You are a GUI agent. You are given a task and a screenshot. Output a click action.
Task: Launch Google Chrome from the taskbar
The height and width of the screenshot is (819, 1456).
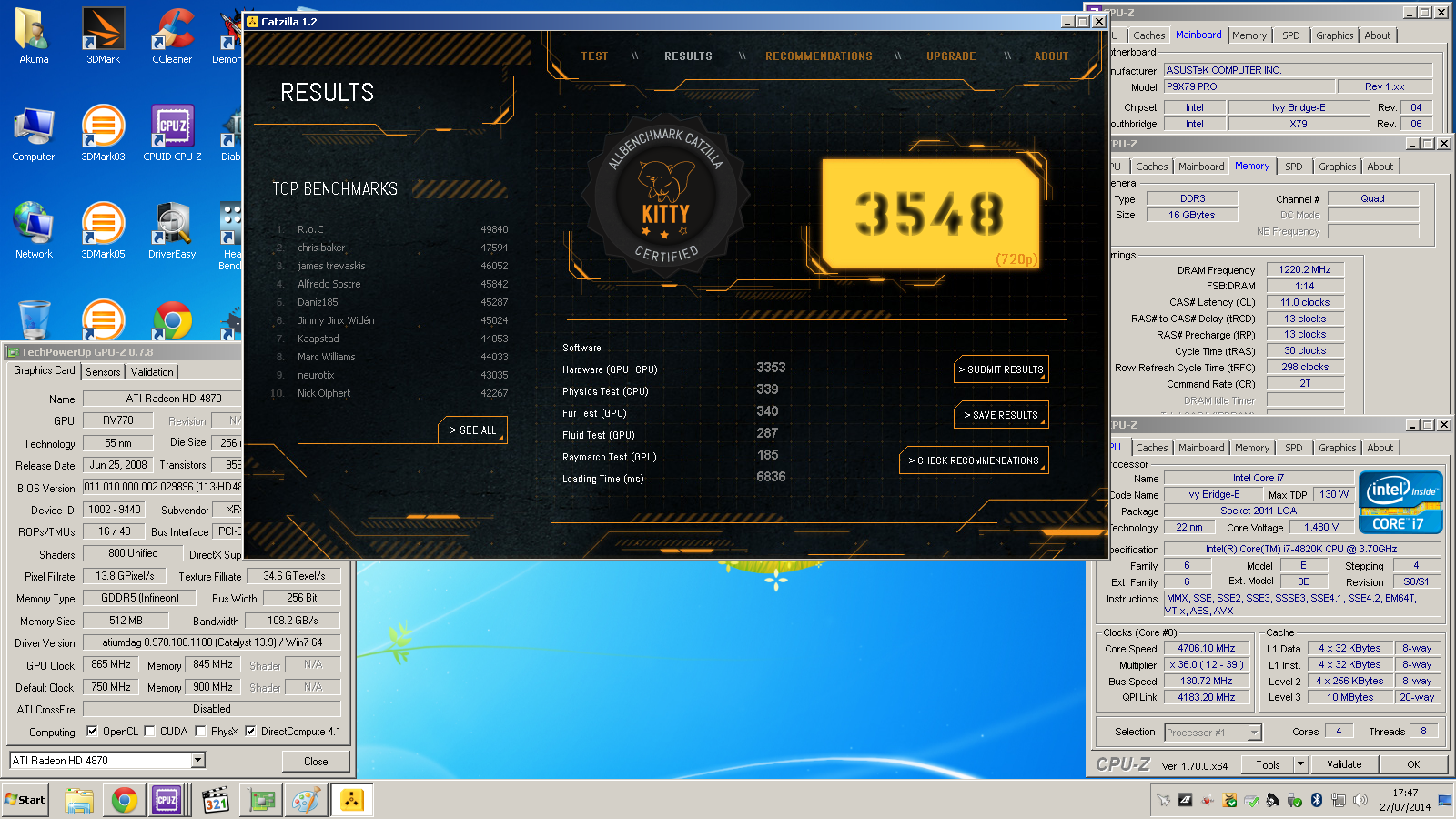(x=125, y=801)
